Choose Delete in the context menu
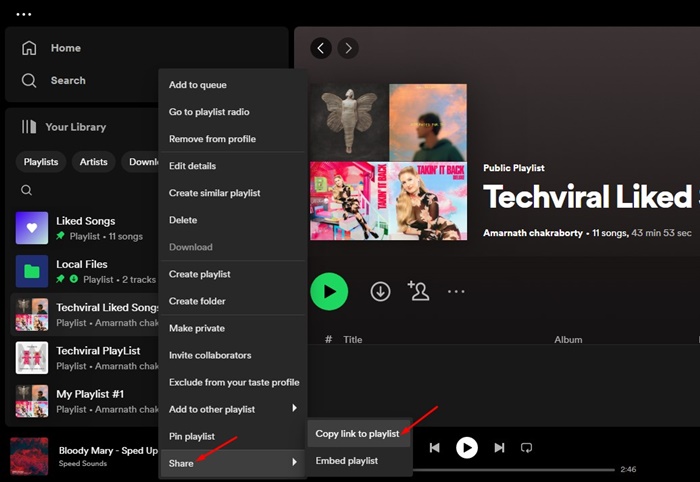 233,220
